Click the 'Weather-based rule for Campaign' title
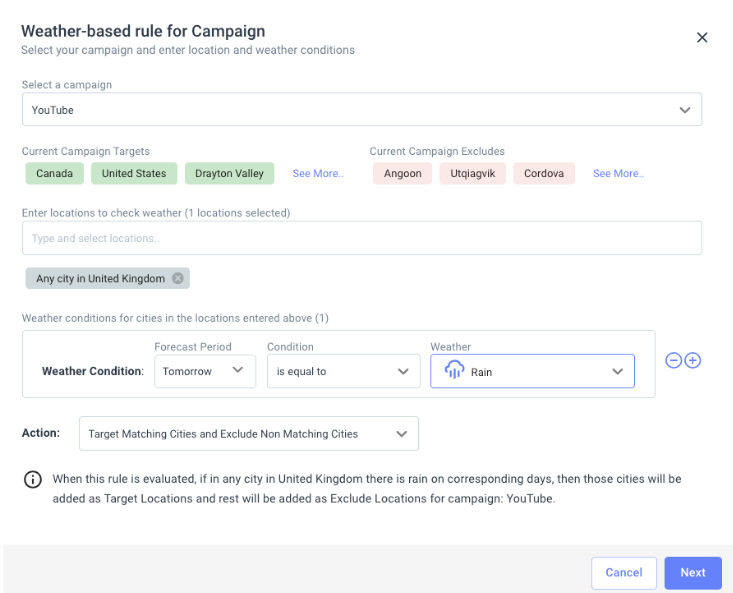The image size is (733, 593). tap(143, 31)
